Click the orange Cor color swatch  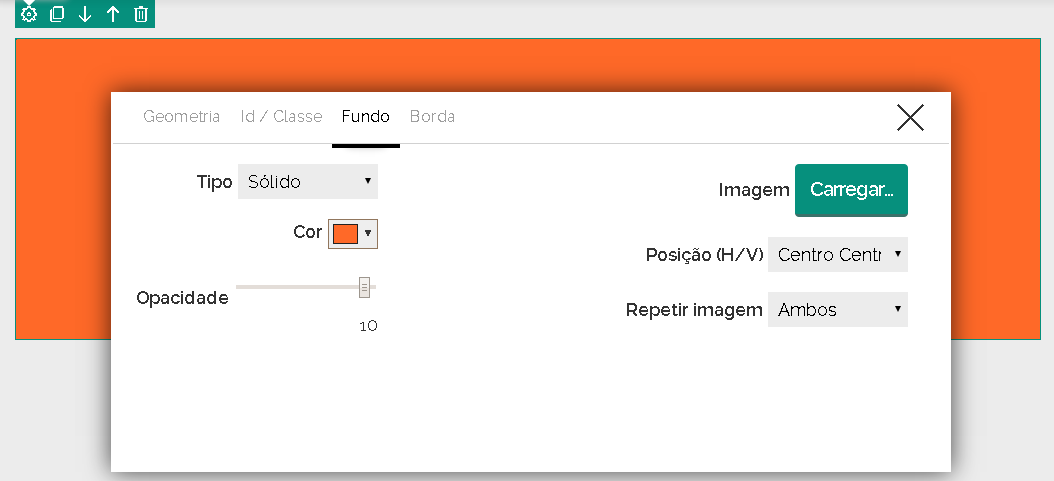[345, 234]
